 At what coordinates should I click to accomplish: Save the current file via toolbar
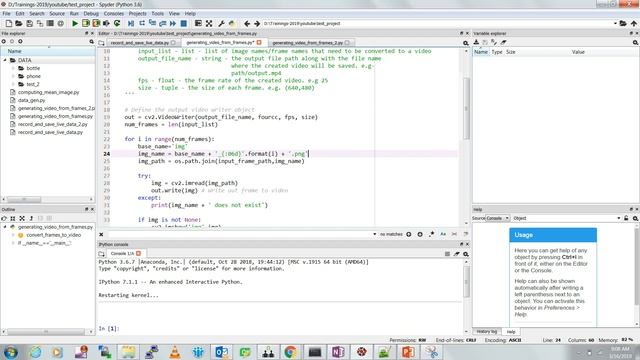coord(29,24)
